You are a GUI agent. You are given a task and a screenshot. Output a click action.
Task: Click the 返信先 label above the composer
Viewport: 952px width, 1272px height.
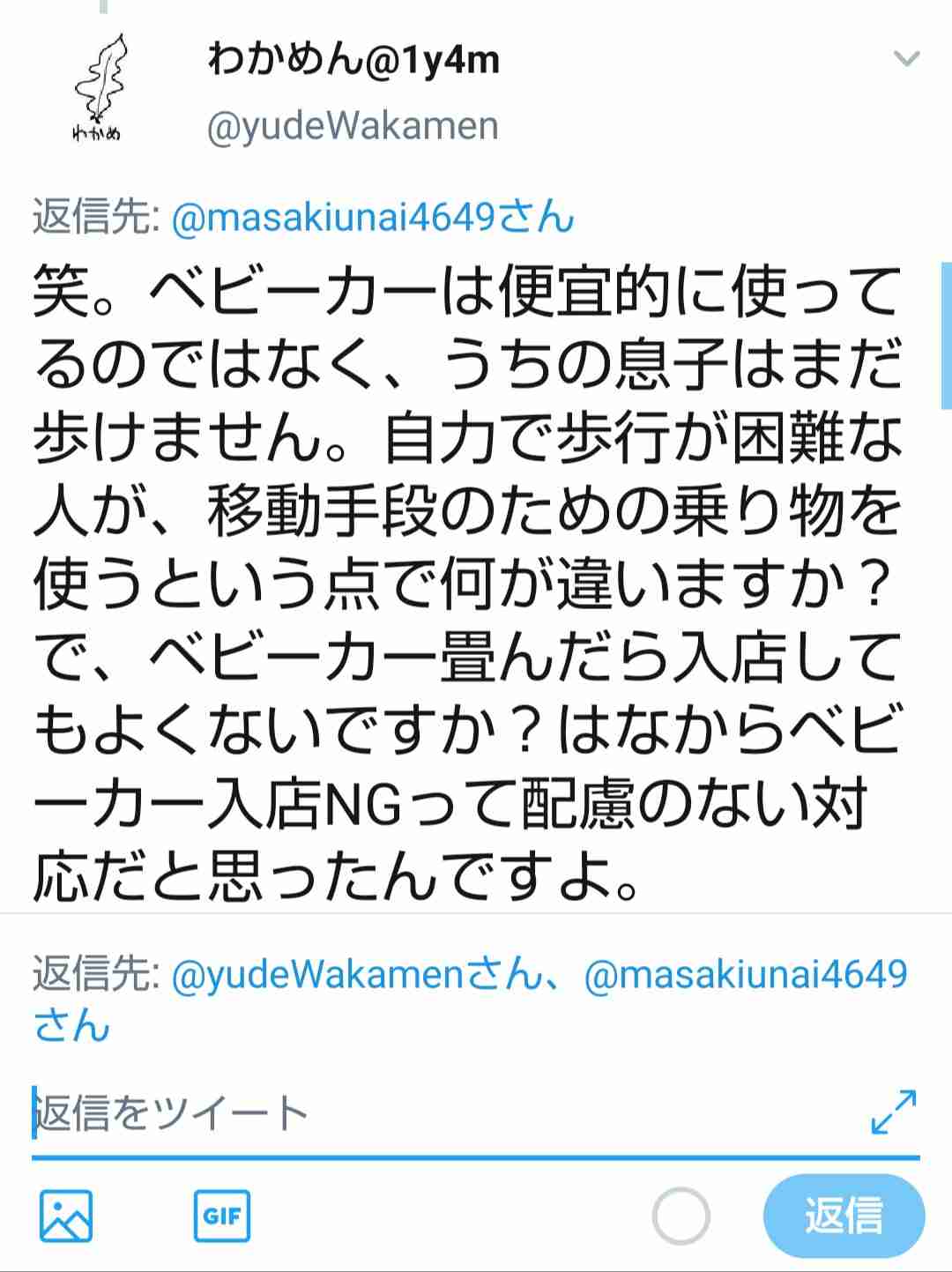point(96,974)
